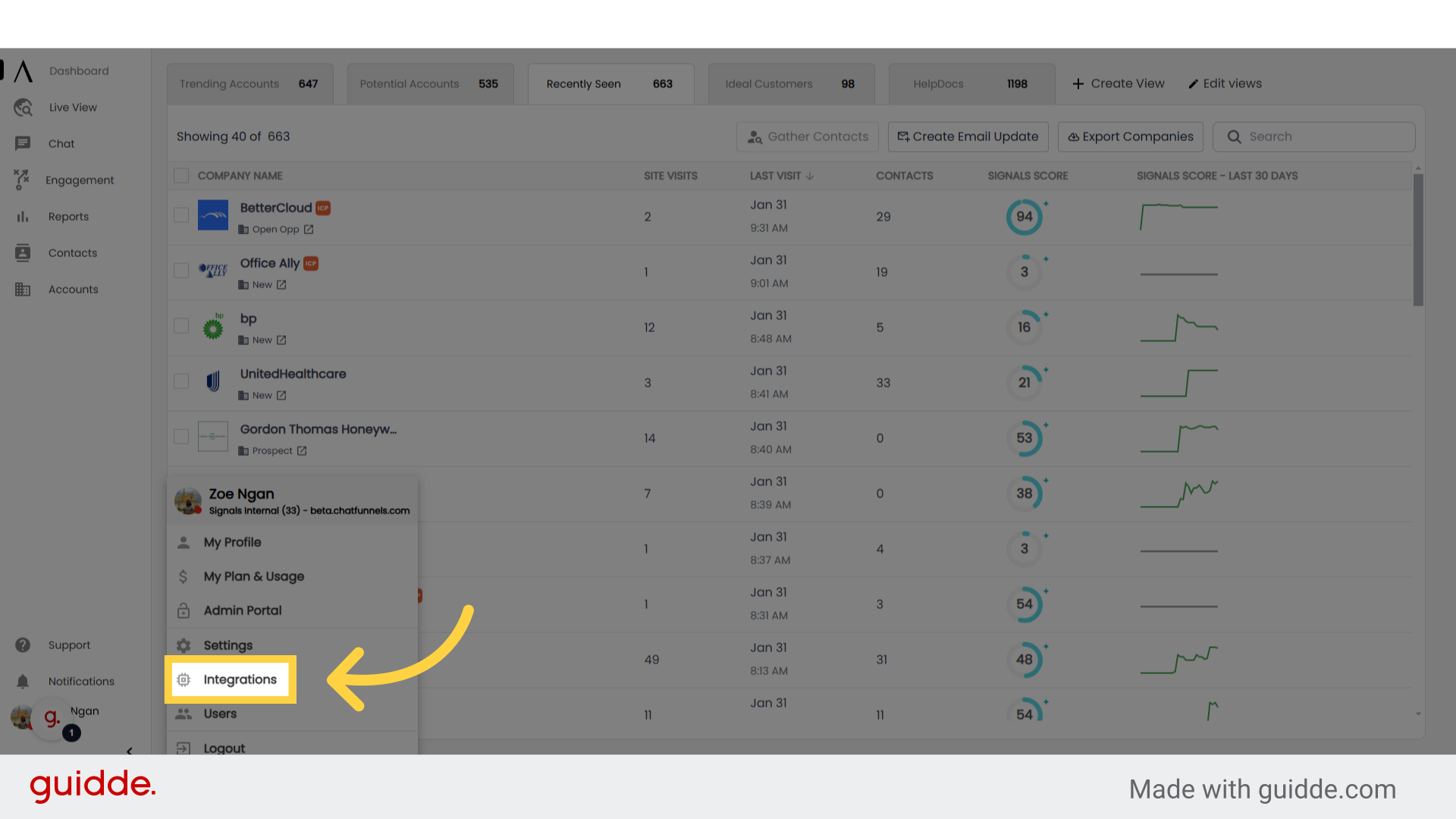
Task: Sort by the Last Visit column arrow
Action: [810, 176]
